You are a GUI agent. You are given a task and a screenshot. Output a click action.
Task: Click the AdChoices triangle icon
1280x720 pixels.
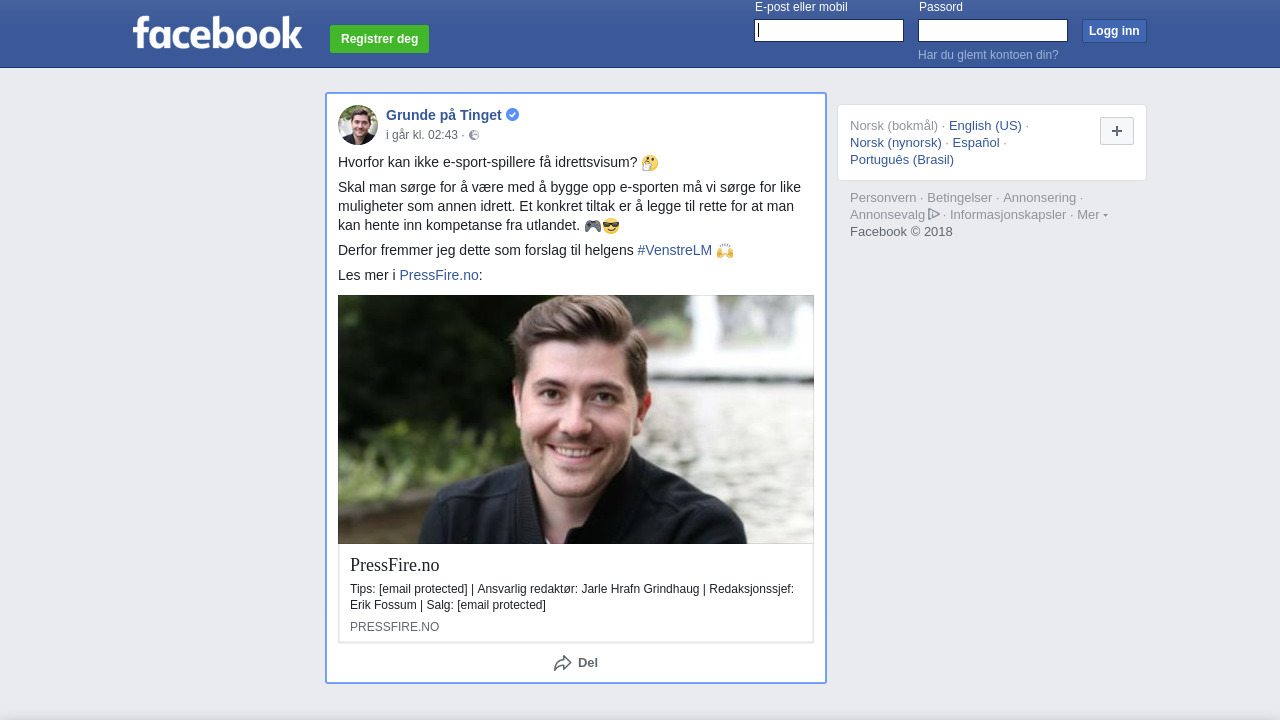934,214
